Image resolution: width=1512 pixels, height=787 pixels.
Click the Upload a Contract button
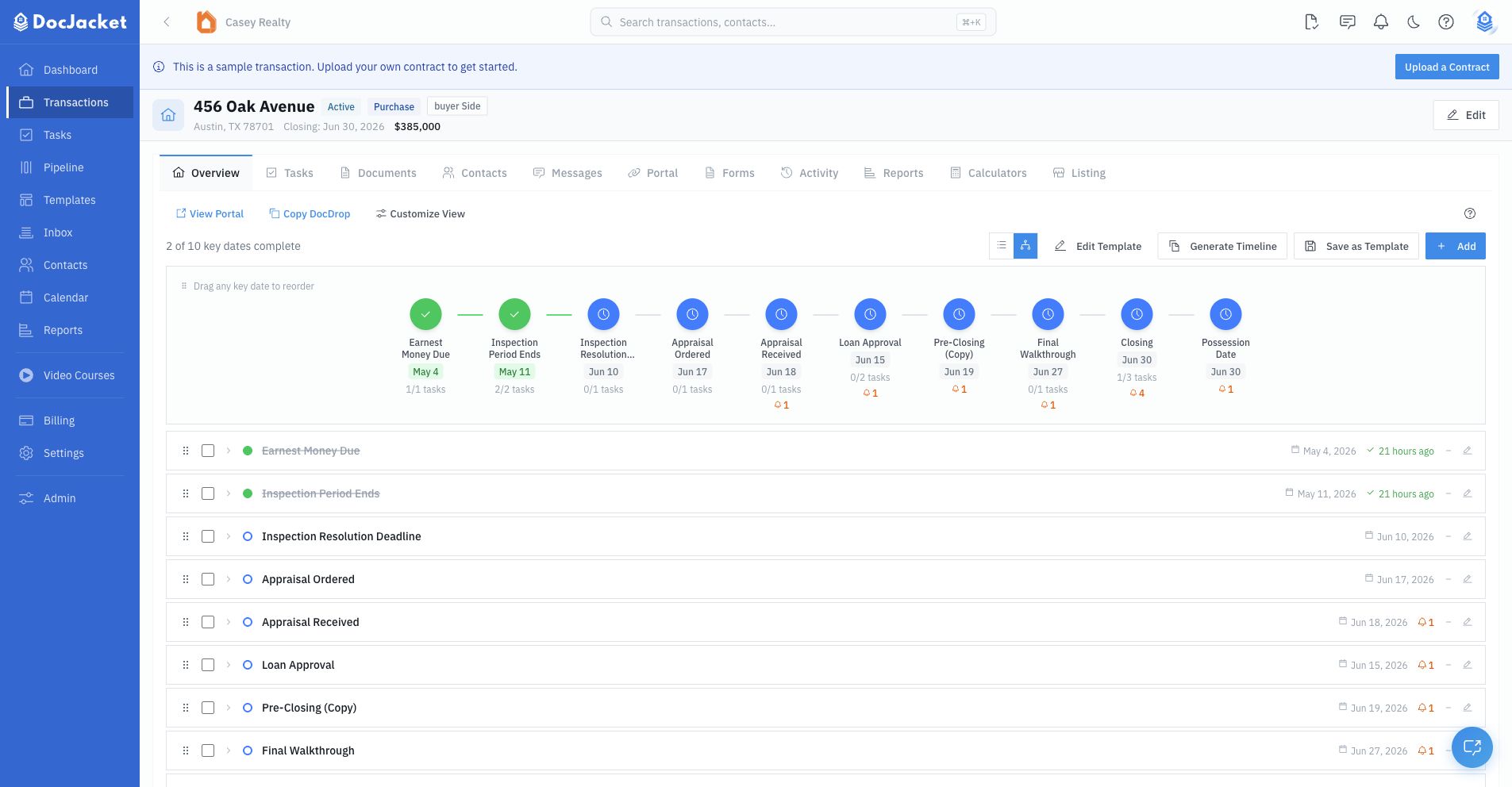coord(1447,67)
